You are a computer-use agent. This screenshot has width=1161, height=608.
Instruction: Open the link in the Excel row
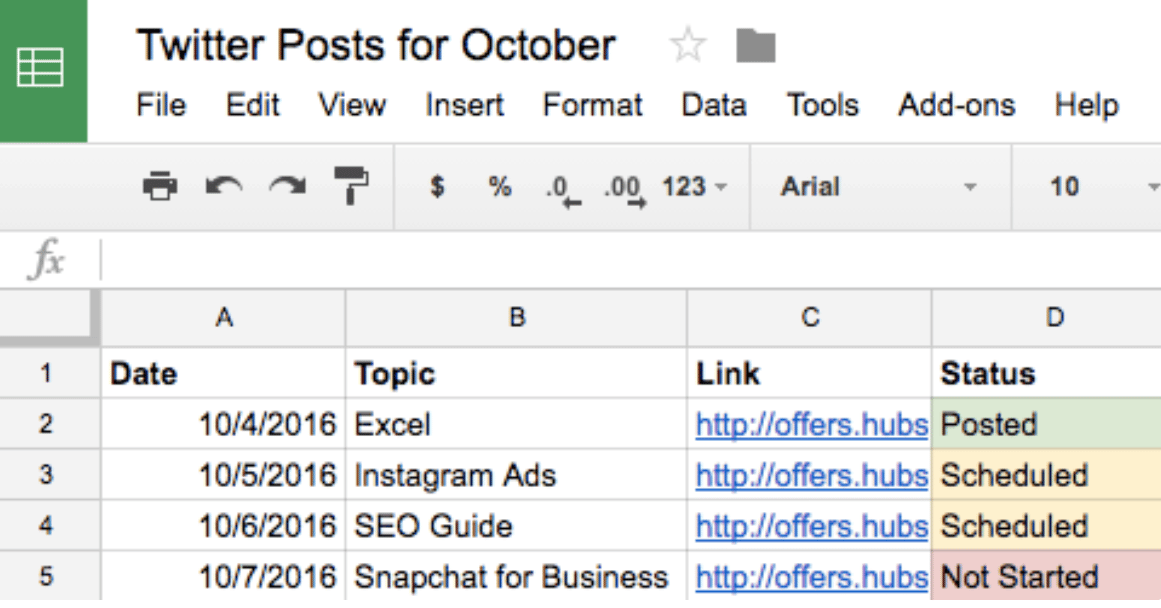[811, 424]
